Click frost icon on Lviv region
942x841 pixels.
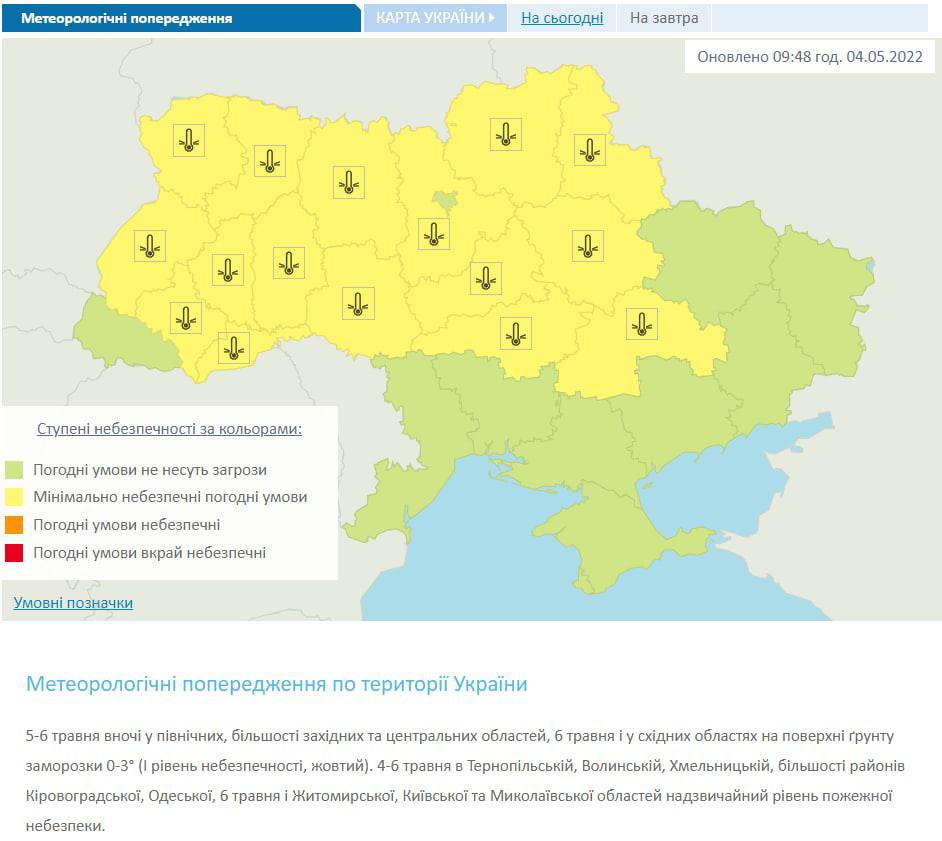[150, 246]
